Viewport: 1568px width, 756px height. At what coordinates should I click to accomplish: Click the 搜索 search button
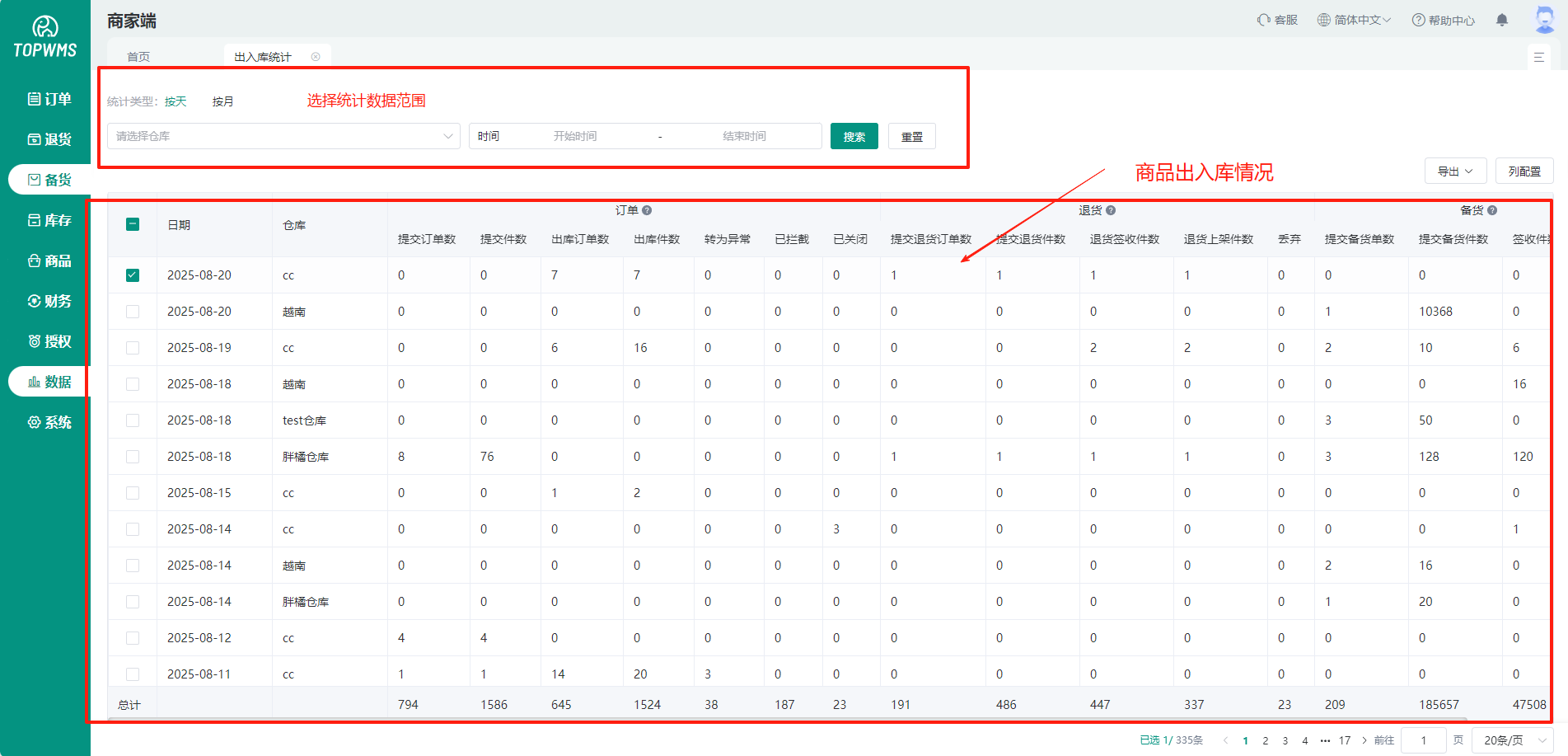pos(854,137)
